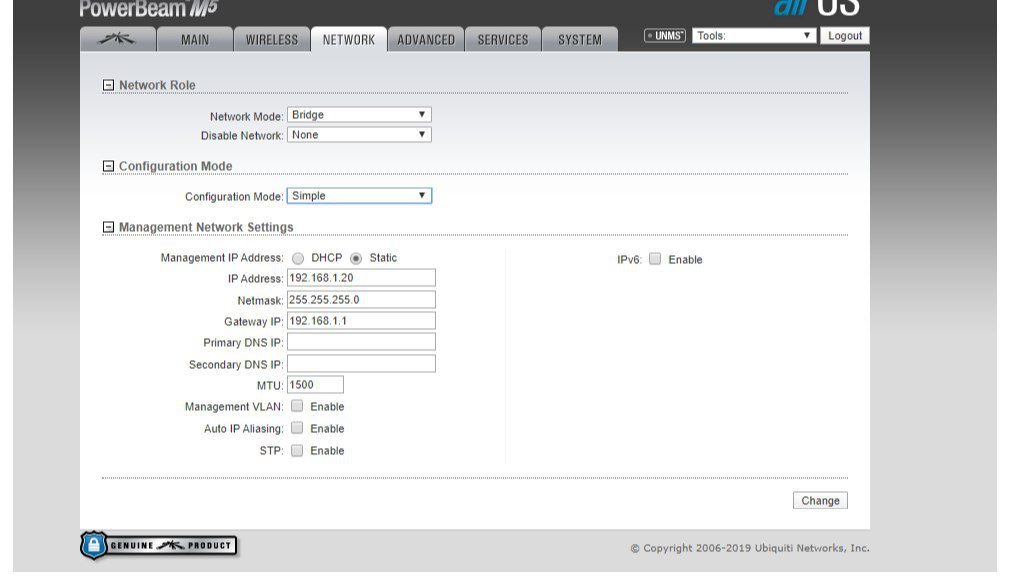Open the Tools dropdown
Viewport: 1015px width, 580px height.
click(753, 36)
